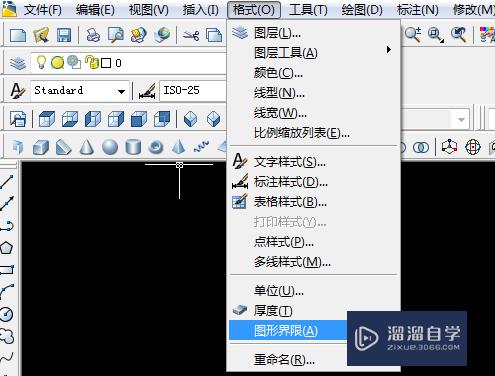Toggle the layer freeze sun icon
Viewport: 495px width, 376px height.
[57, 63]
